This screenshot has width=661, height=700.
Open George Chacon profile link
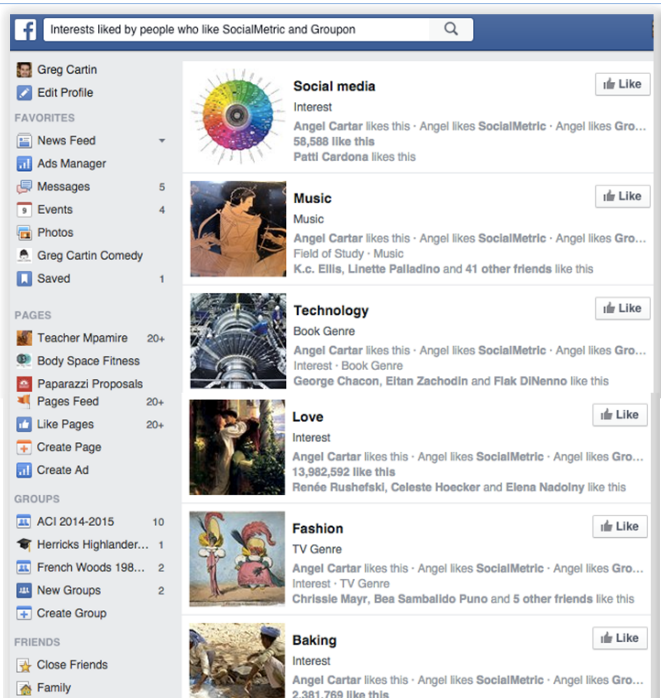336,381
